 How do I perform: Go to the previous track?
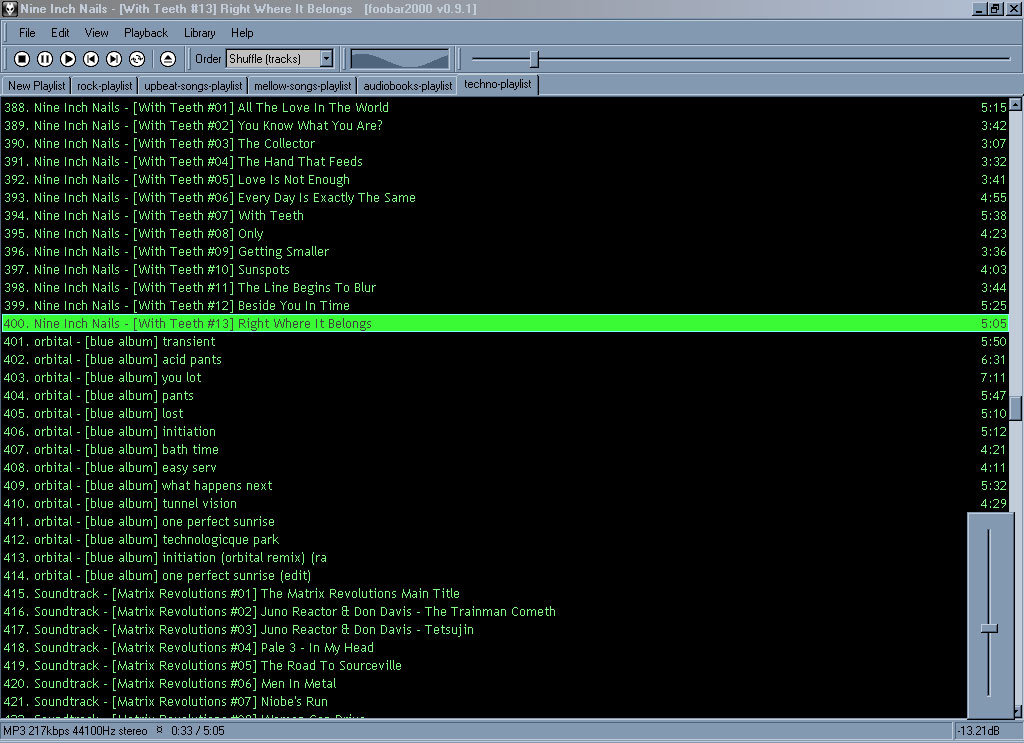click(x=91, y=59)
